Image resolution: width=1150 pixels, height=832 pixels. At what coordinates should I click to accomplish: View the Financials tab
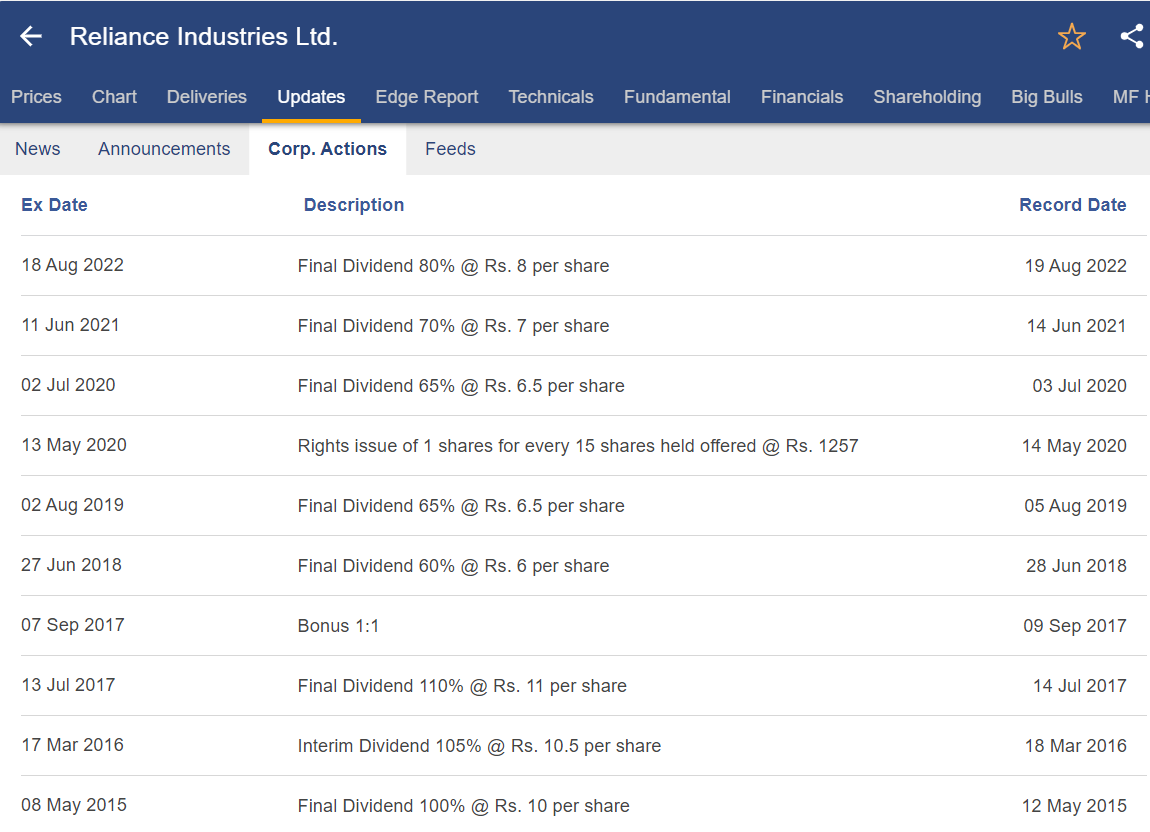tap(802, 97)
